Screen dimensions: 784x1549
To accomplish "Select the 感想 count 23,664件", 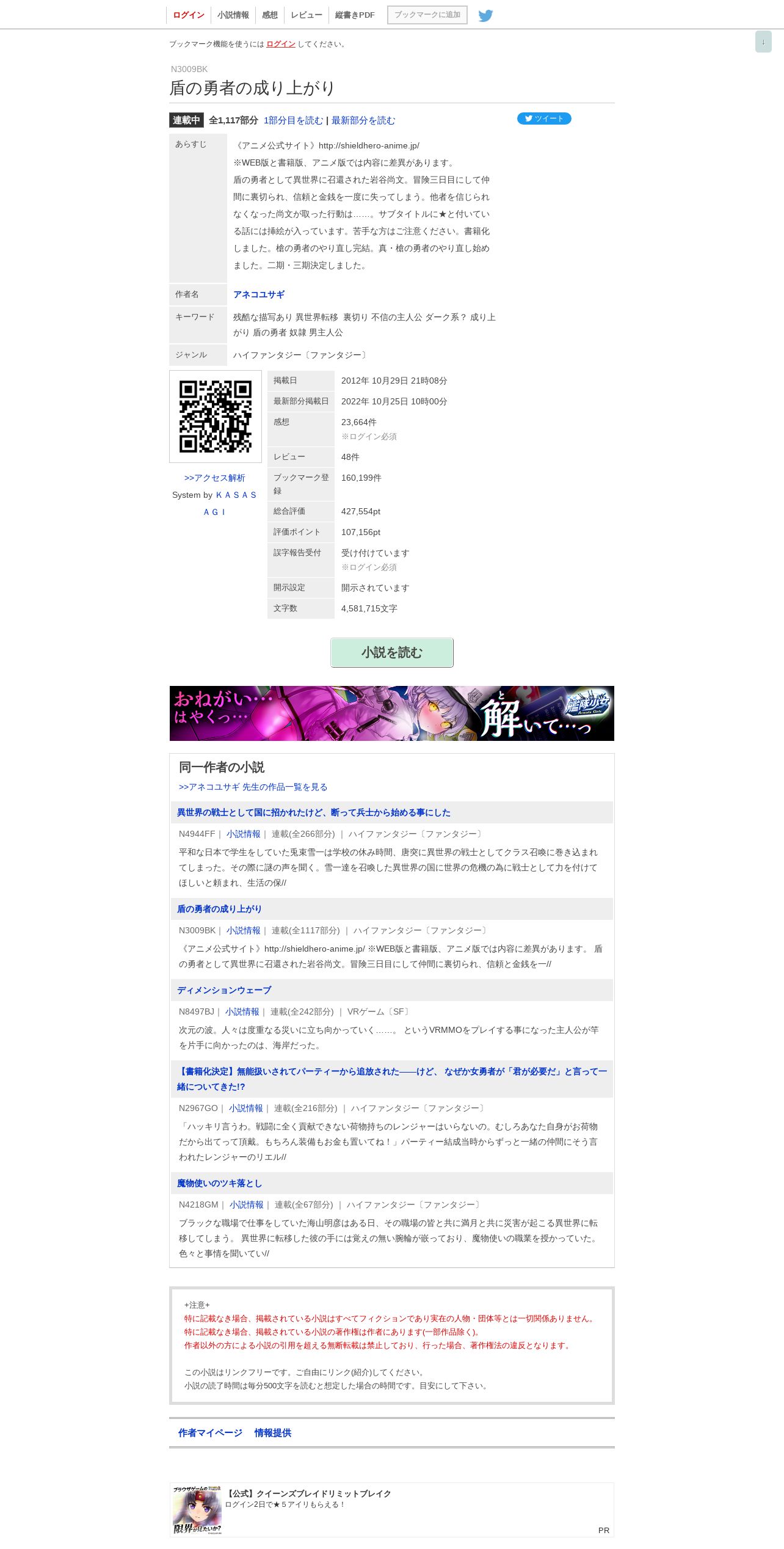I will pos(359,422).
